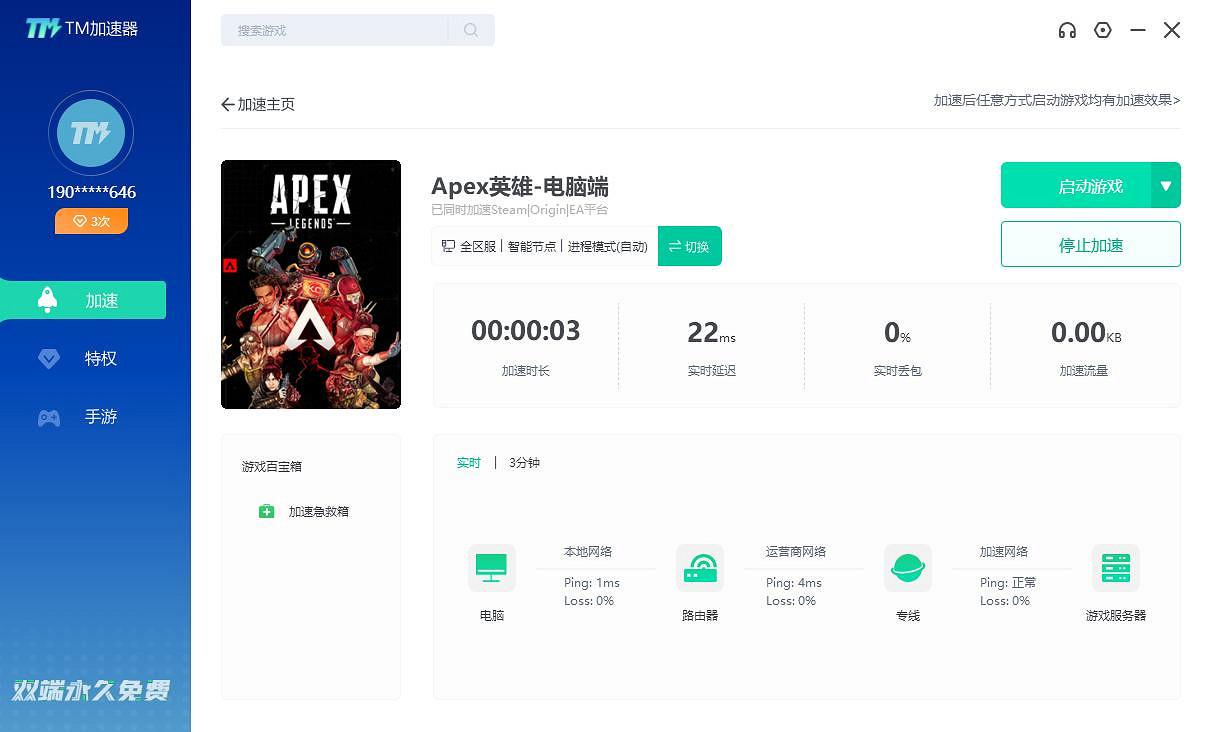The image size is (1208, 732).
Task: Open the 特权 privileges section icon
Action: [x=48, y=358]
